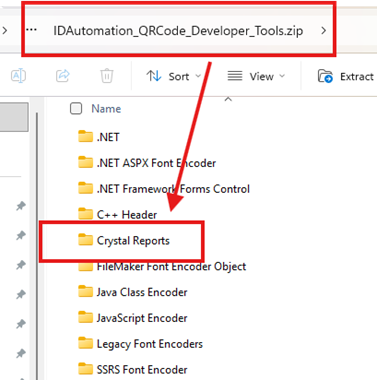
Task: Click the Extract all button
Action: click(347, 77)
